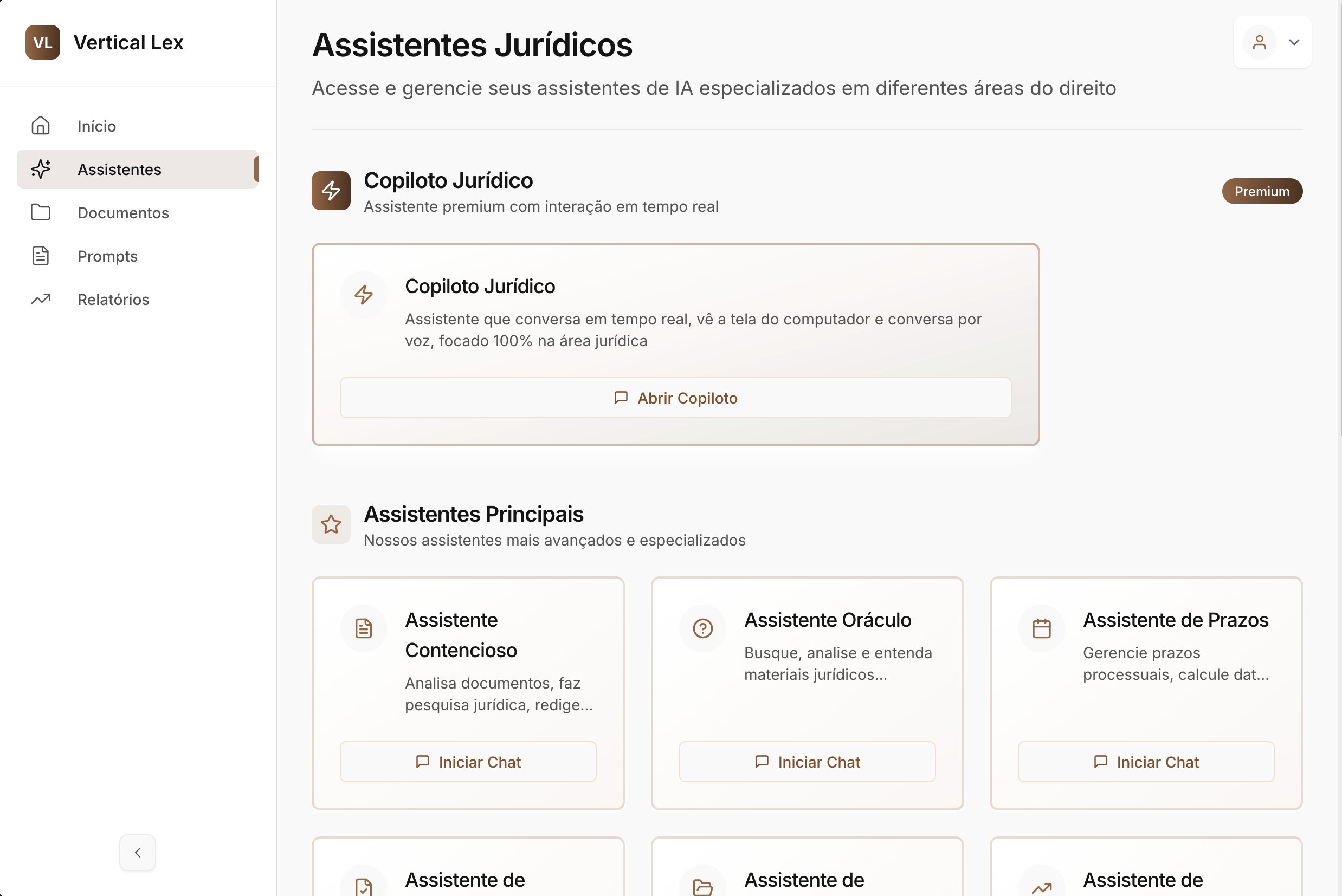
Task: Click the document icon beside Prompts
Action: (41, 256)
